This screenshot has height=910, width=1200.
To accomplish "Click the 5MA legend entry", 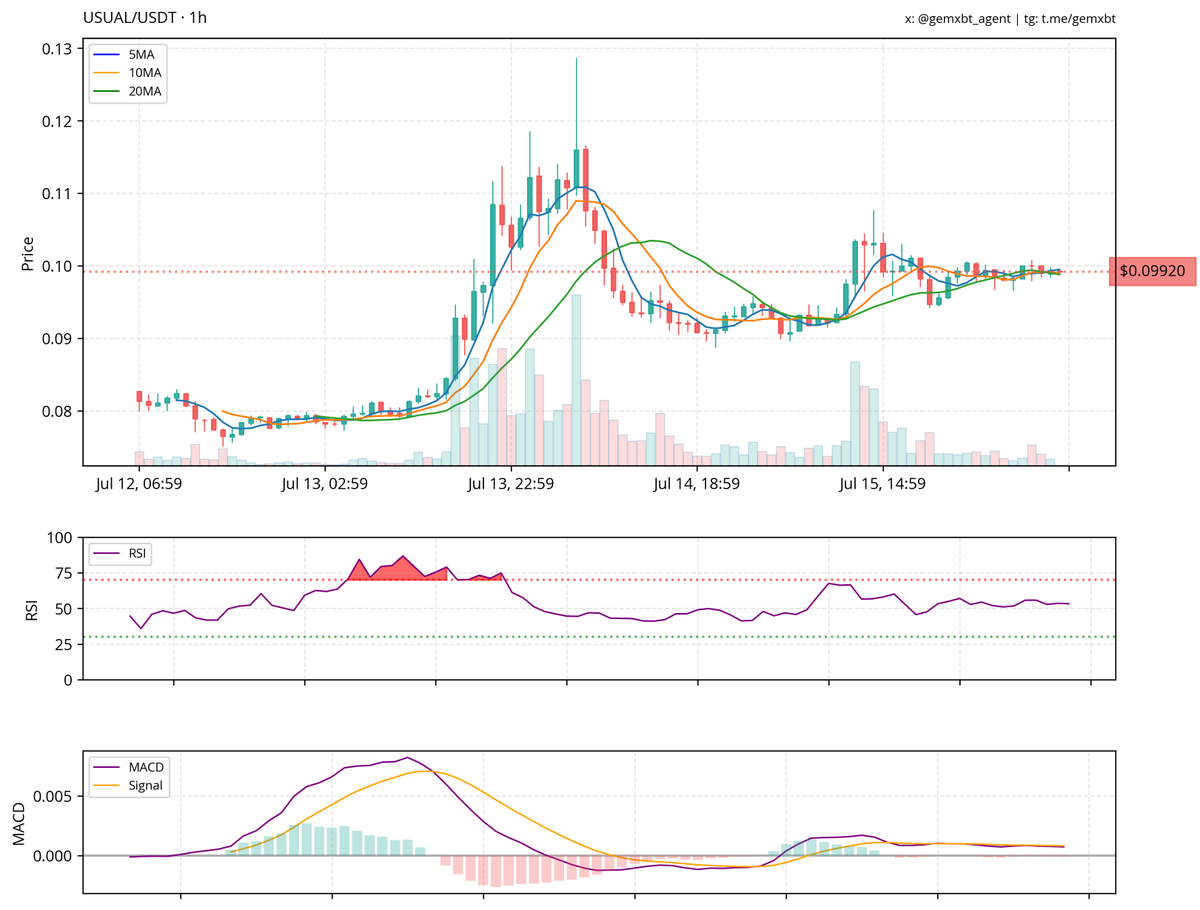I will (x=128, y=56).
